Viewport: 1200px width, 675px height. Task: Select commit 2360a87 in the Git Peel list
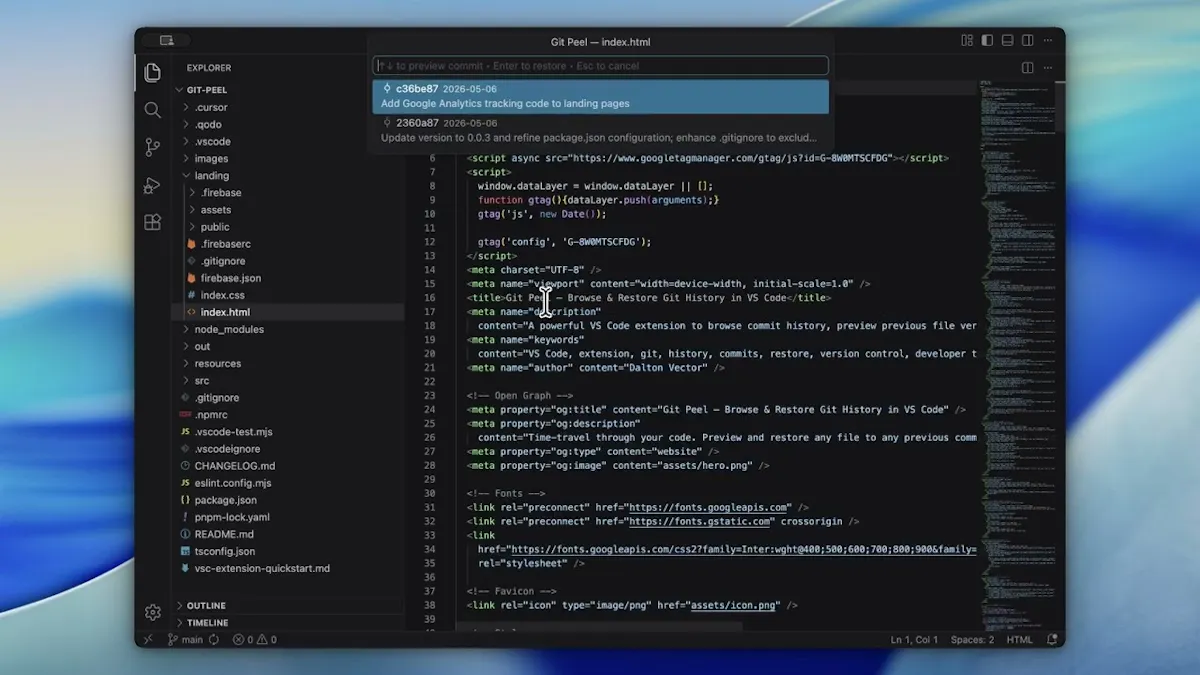(x=600, y=130)
